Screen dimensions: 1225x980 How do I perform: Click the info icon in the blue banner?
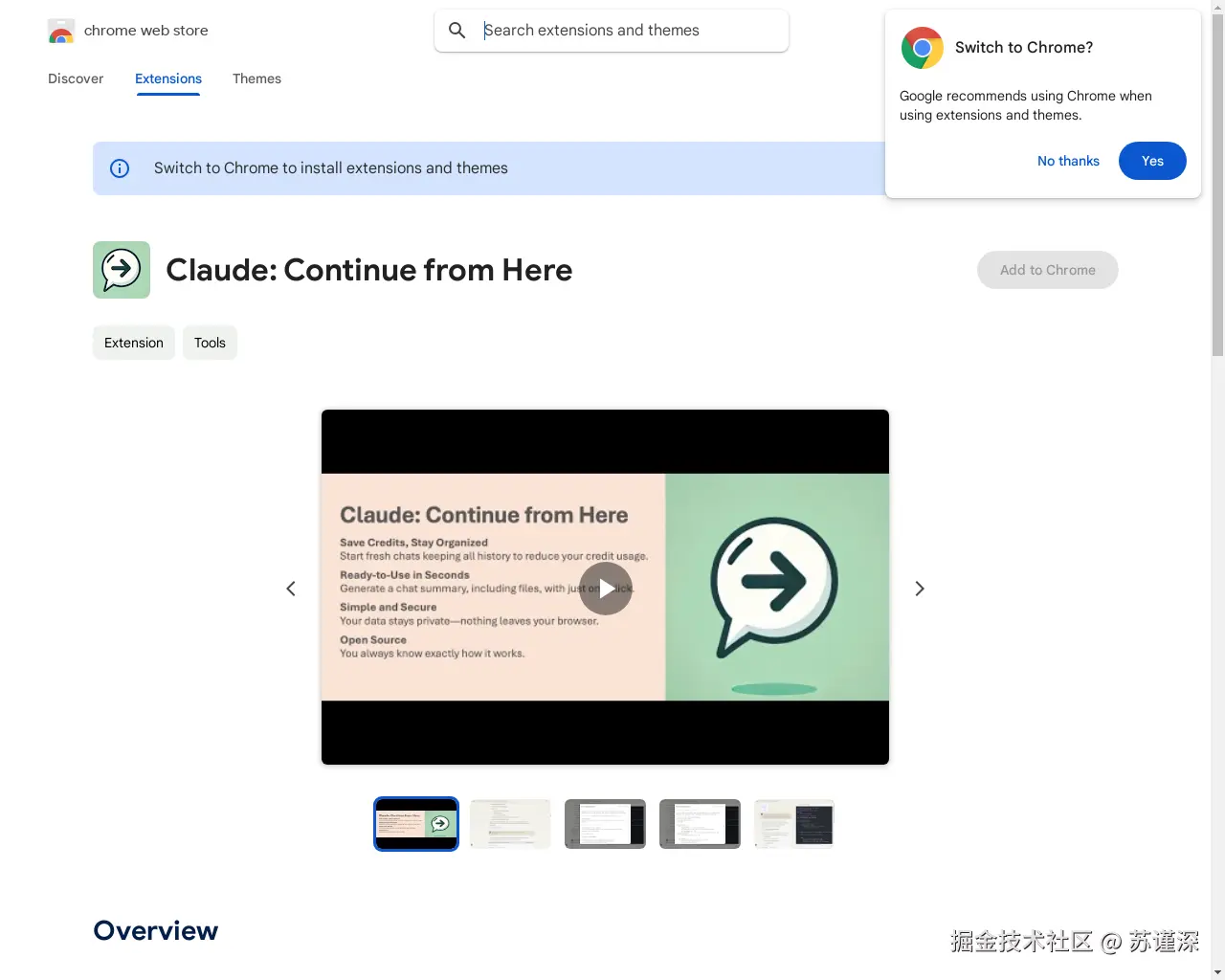[x=119, y=167]
